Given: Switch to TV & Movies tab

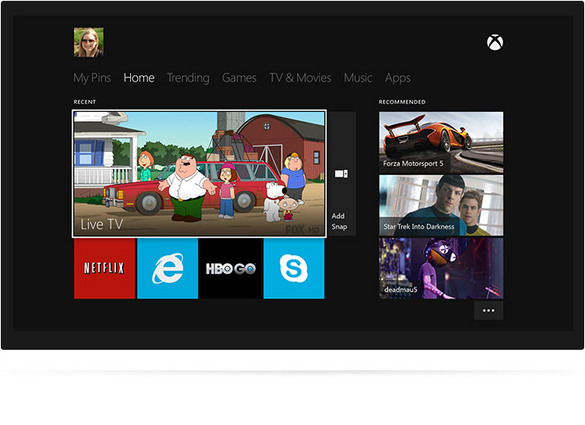Looking at the screenshot, I should (x=300, y=78).
